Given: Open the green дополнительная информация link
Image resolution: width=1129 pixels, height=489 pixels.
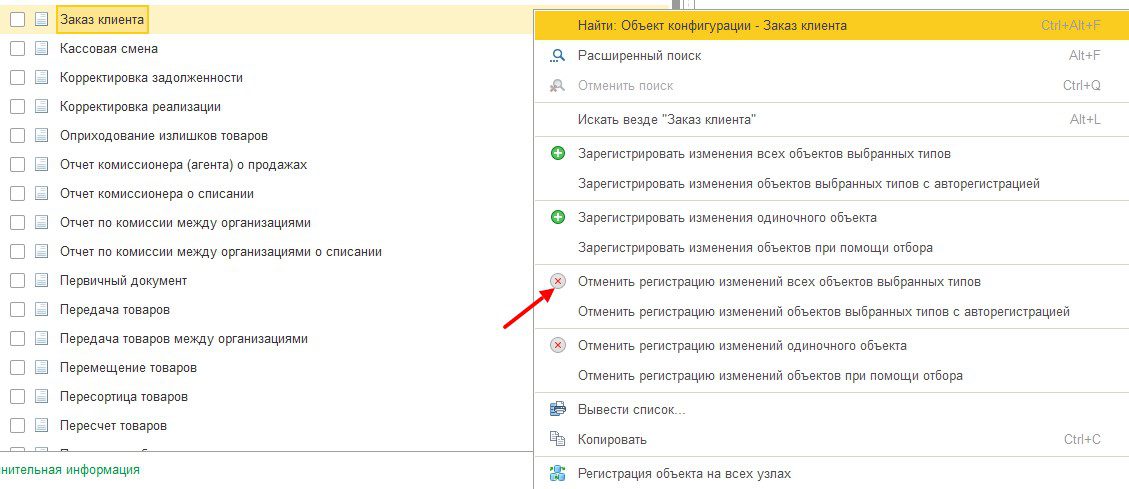Looking at the screenshot, I should [70, 469].
